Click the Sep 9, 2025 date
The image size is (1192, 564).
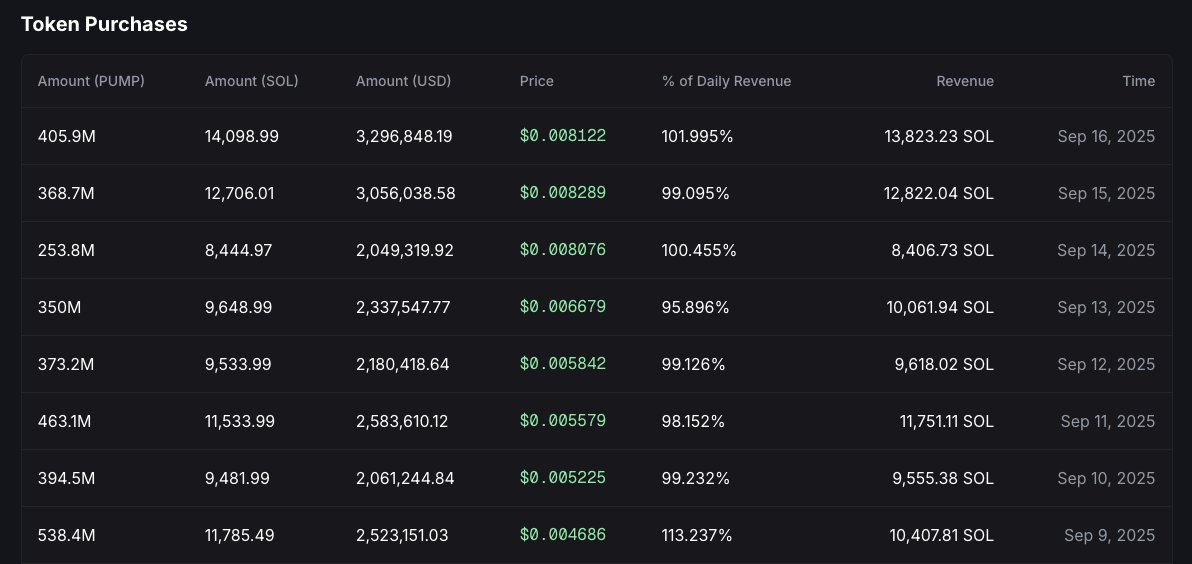click(1110, 536)
